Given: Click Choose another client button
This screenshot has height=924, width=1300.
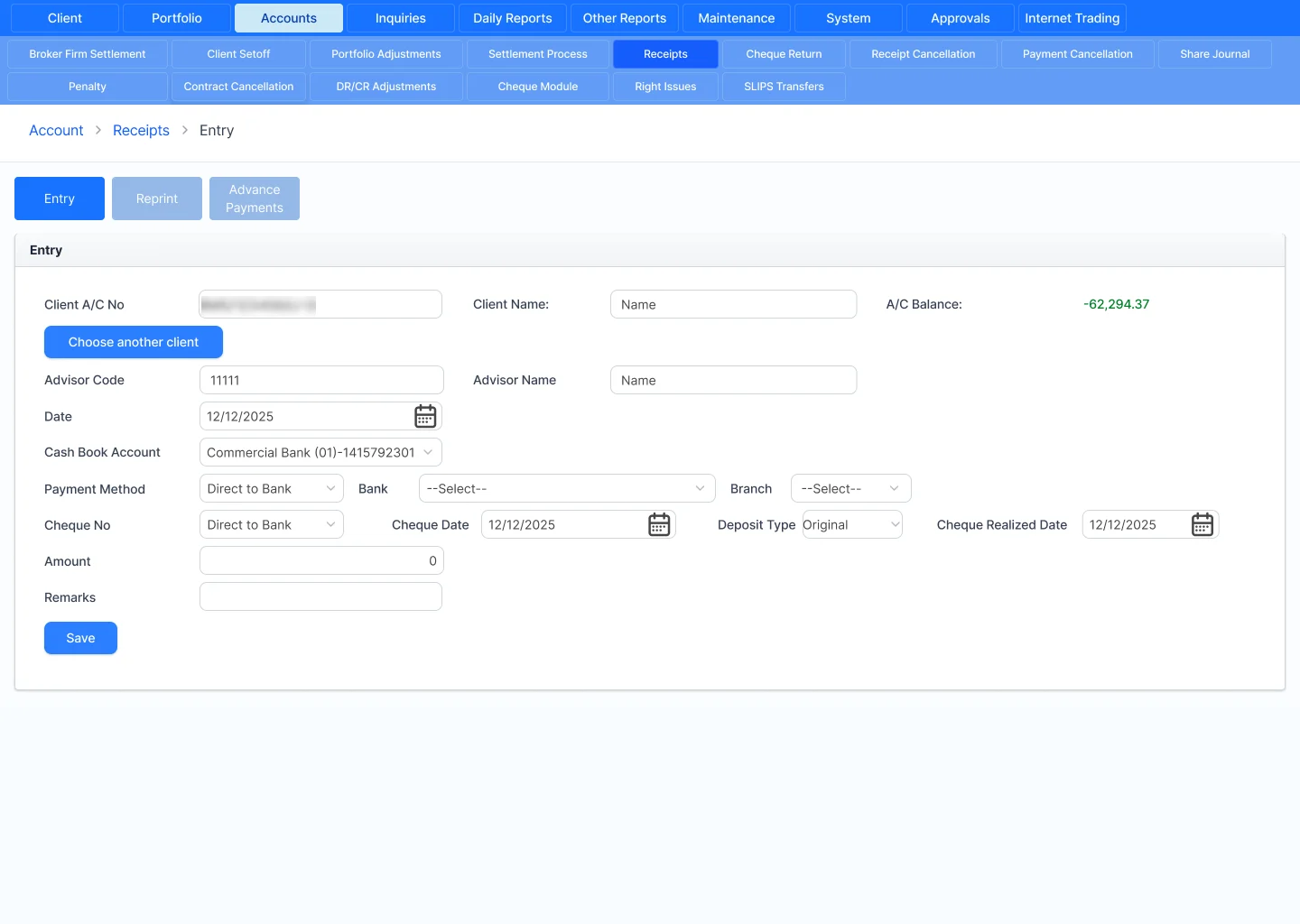Looking at the screenshot, I should point(134,342).
